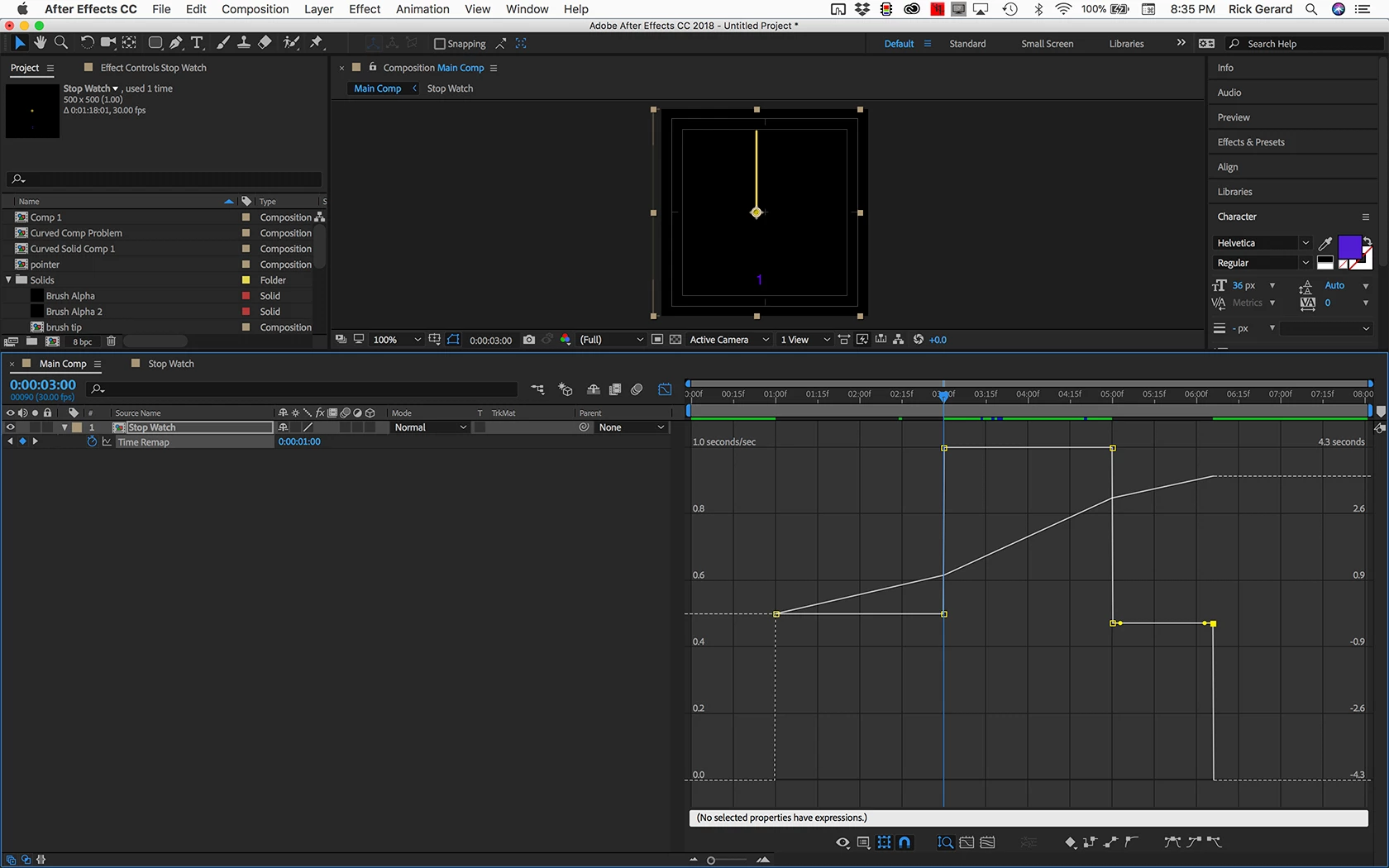
Task: Select the Clone Stamp tool
Action: tap(244, 43)
